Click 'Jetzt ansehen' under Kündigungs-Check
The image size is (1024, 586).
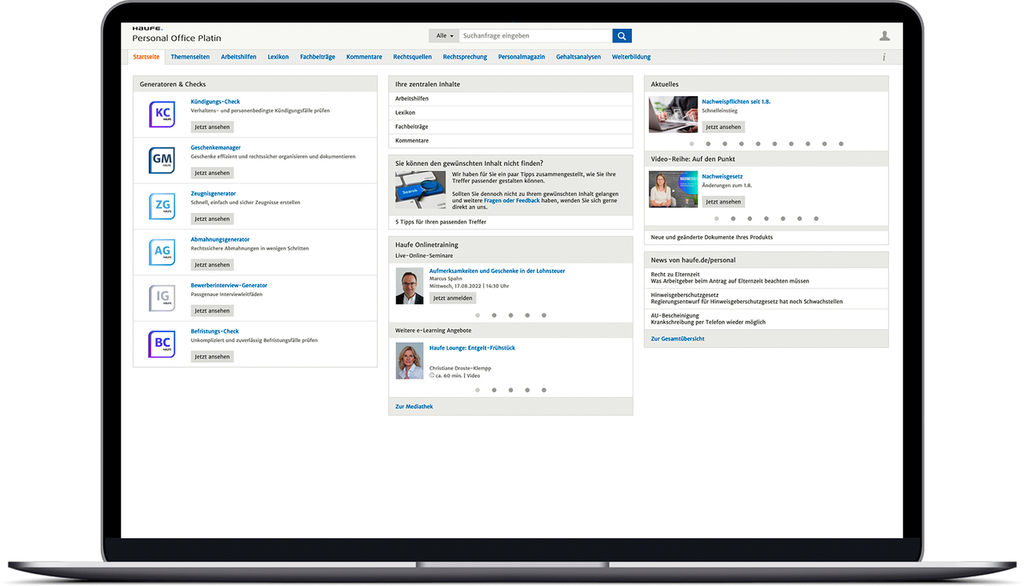[x=212, y=127]
